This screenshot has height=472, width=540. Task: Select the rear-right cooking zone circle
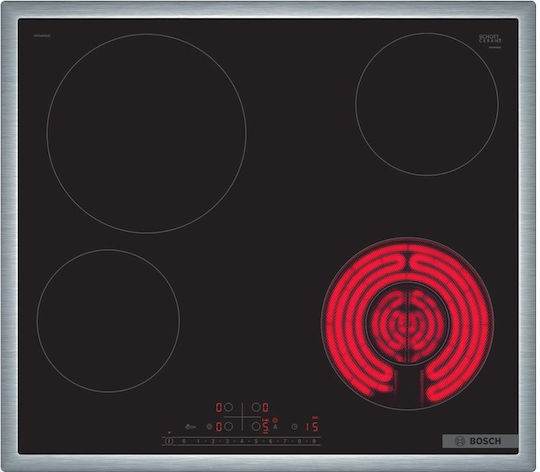pyautogui.click(x=256, y=407)
